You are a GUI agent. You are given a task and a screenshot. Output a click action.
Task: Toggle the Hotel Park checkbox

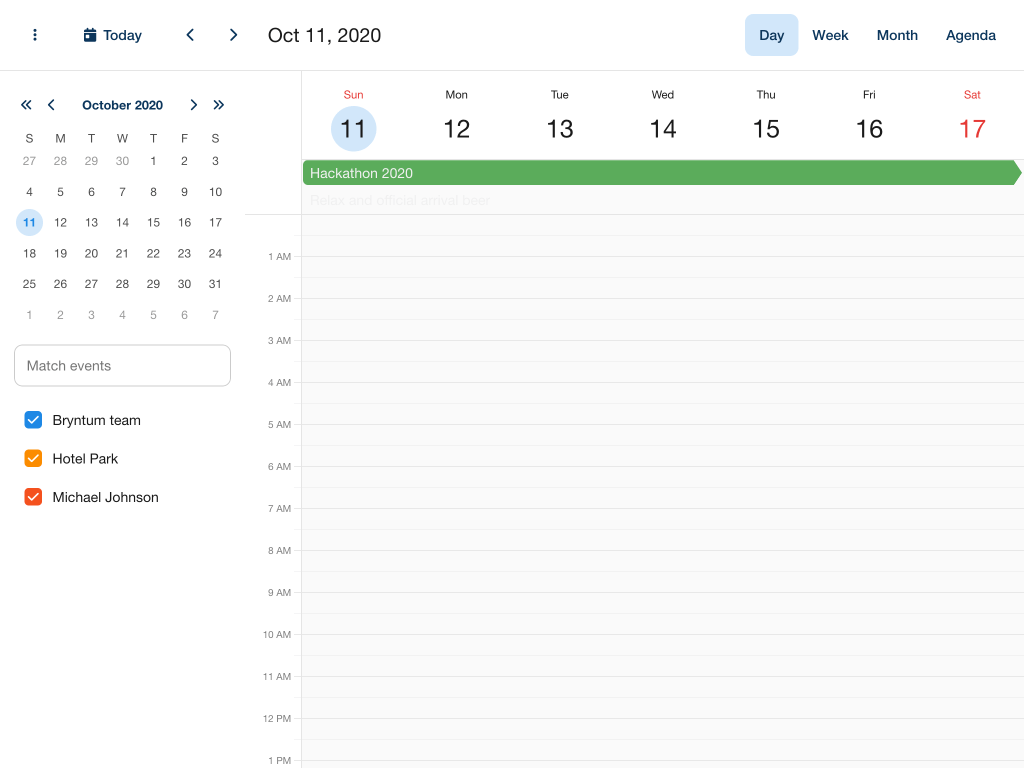pyautogui.click(x=33, y=459)
